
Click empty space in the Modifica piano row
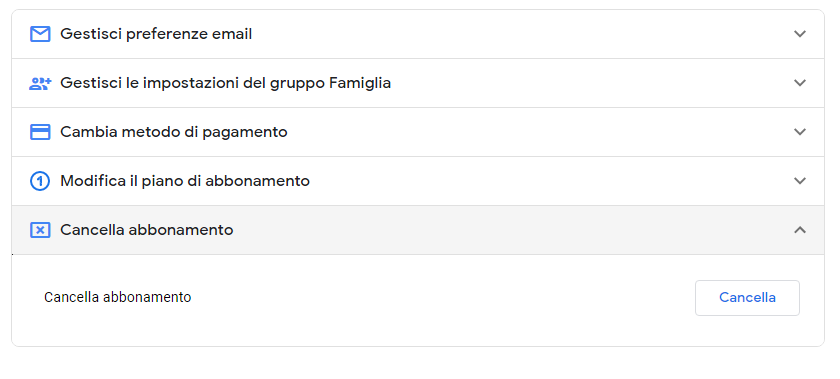536,181
